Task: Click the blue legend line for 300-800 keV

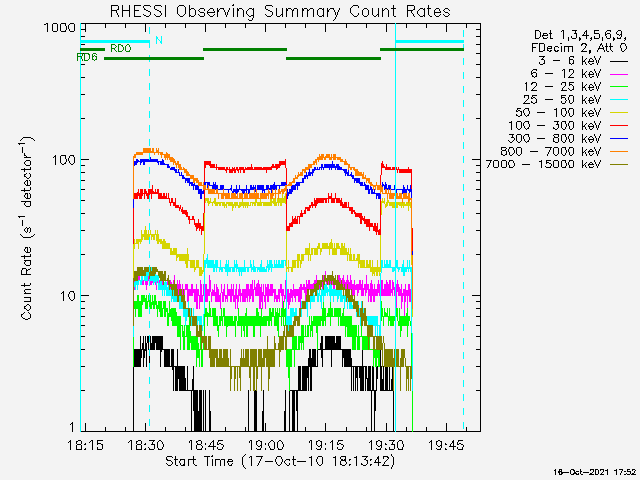Action: pos(619,139)
